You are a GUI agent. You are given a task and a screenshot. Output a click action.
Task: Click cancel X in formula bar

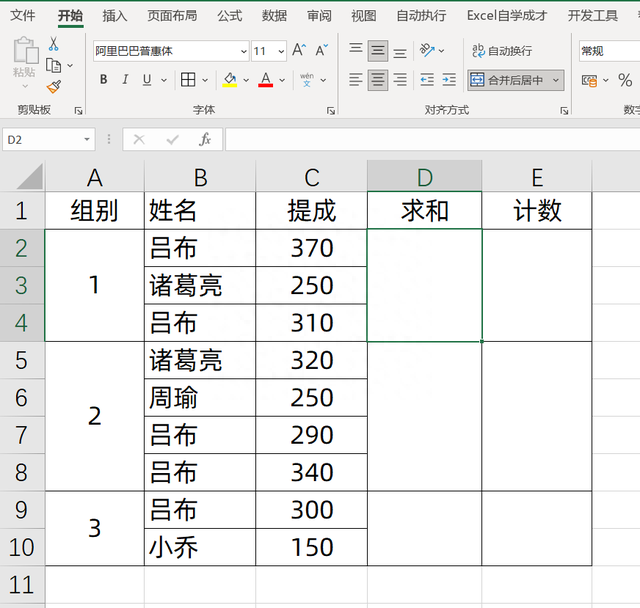click(x=139, y=140)
